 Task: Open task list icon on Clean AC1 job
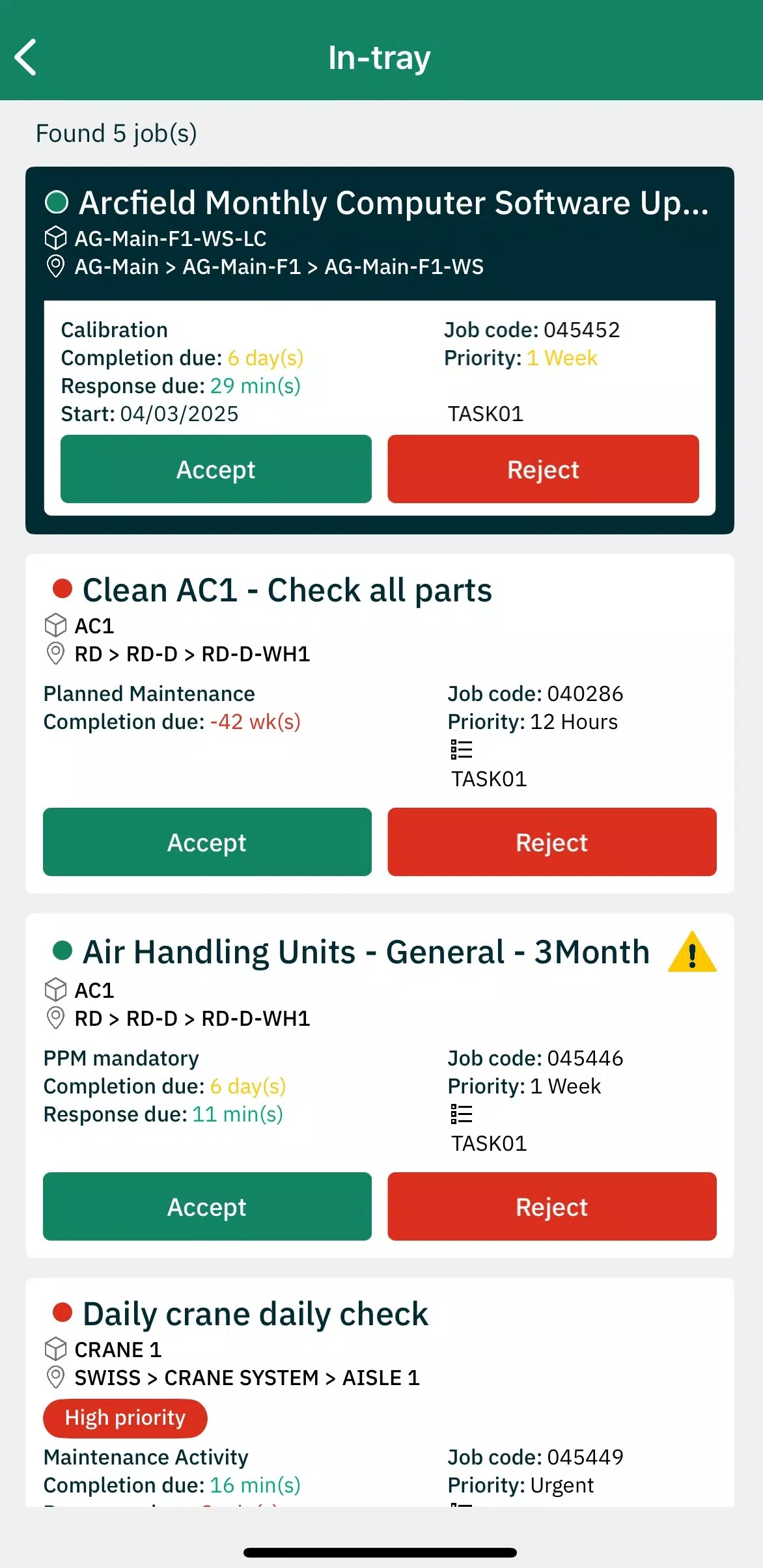[462, 750]
